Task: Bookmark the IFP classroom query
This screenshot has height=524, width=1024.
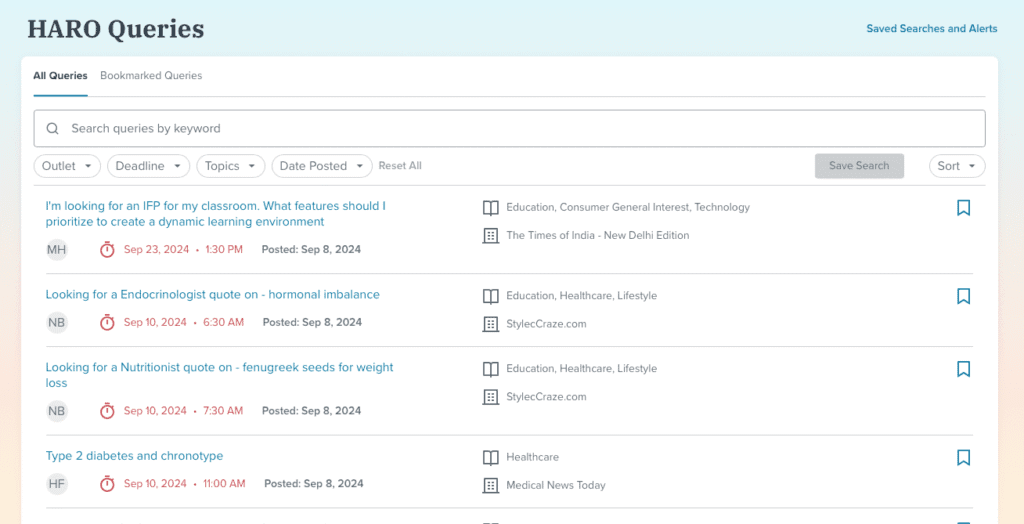Action: pos(963,208)
